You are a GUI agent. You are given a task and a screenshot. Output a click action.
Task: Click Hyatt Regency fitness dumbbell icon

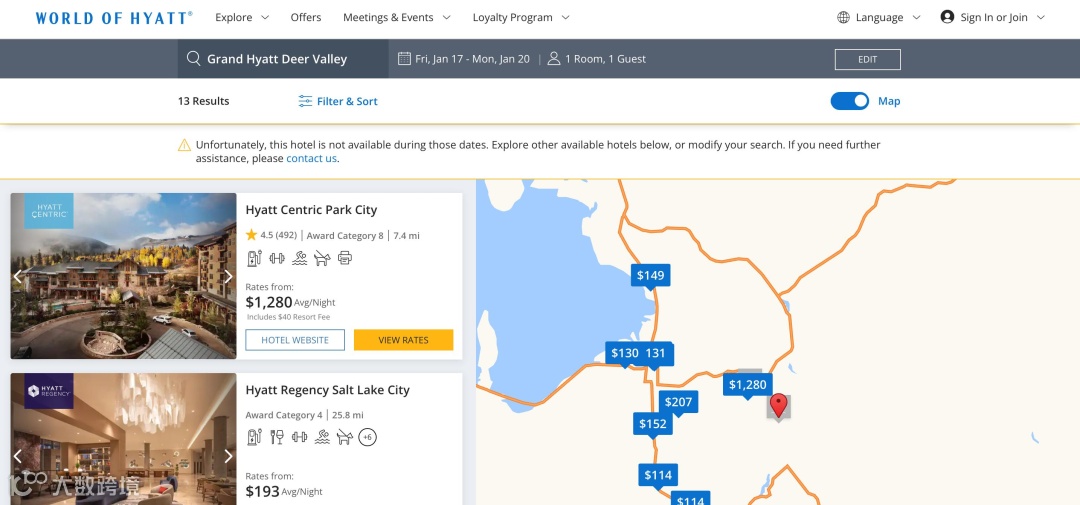point(300,437)
